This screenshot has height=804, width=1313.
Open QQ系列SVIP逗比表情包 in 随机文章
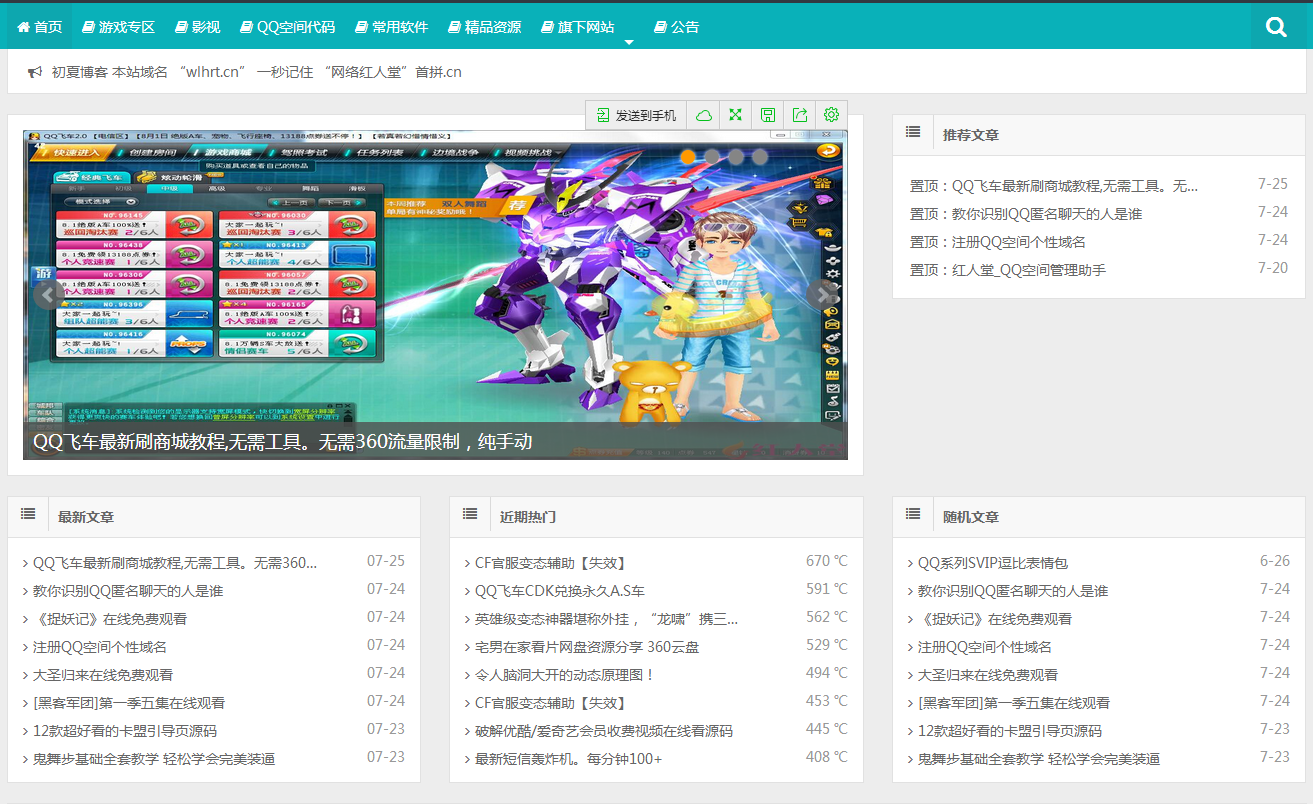coord(993,563)
